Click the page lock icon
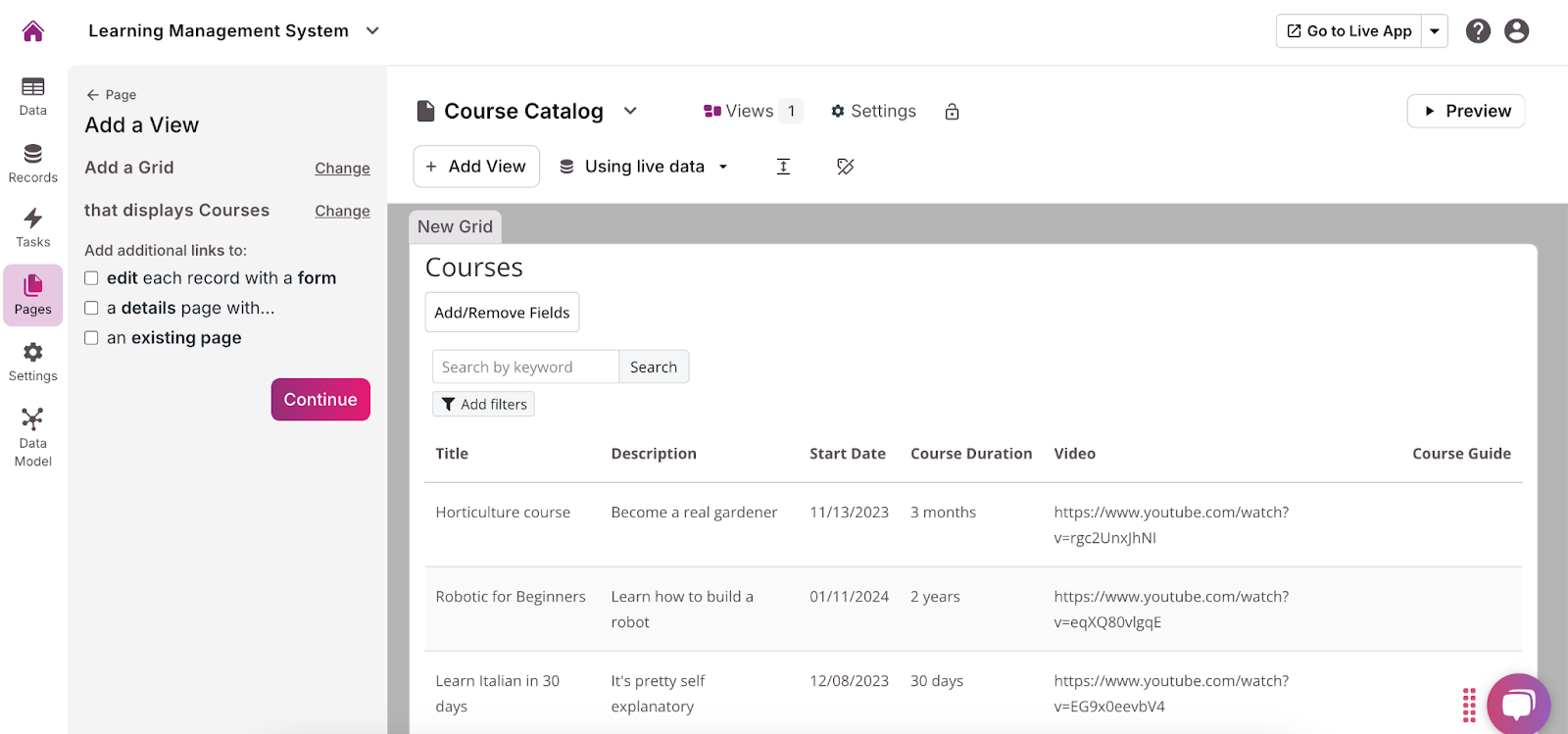 pyautogui.click(x=952, y=112)
